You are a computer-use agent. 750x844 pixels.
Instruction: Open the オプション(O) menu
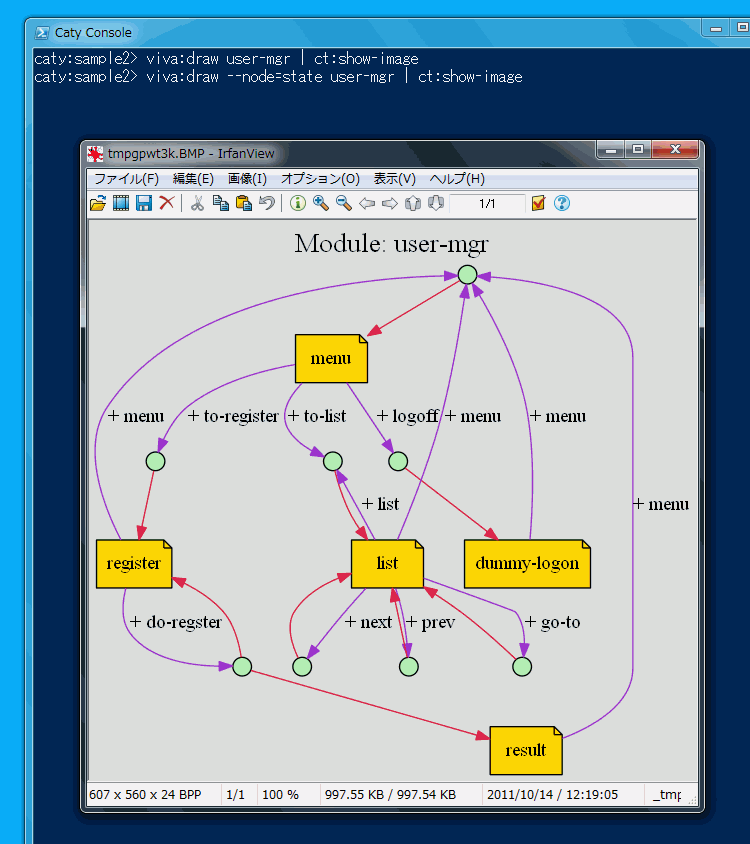click(x=320, y=179)
